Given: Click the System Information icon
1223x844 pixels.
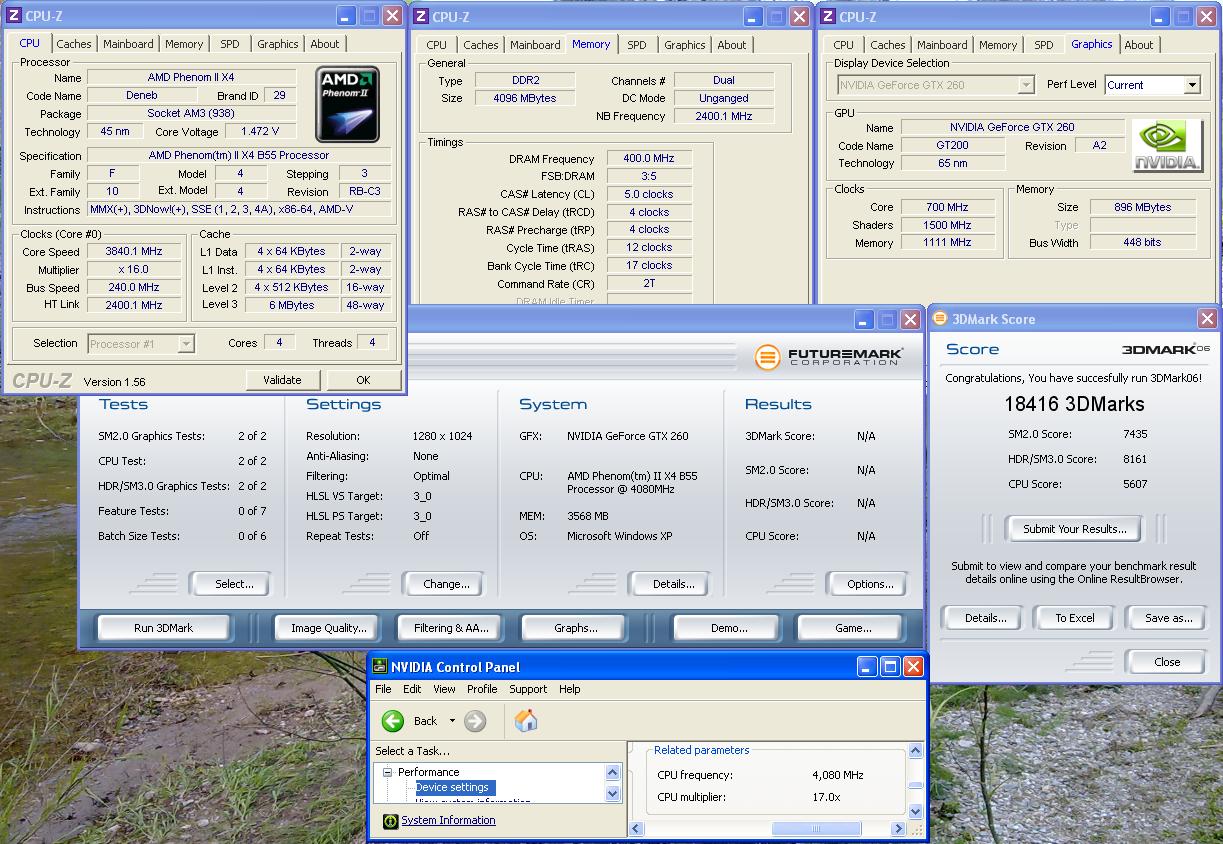Looking at the screenshot, I should tap(390, 821).
